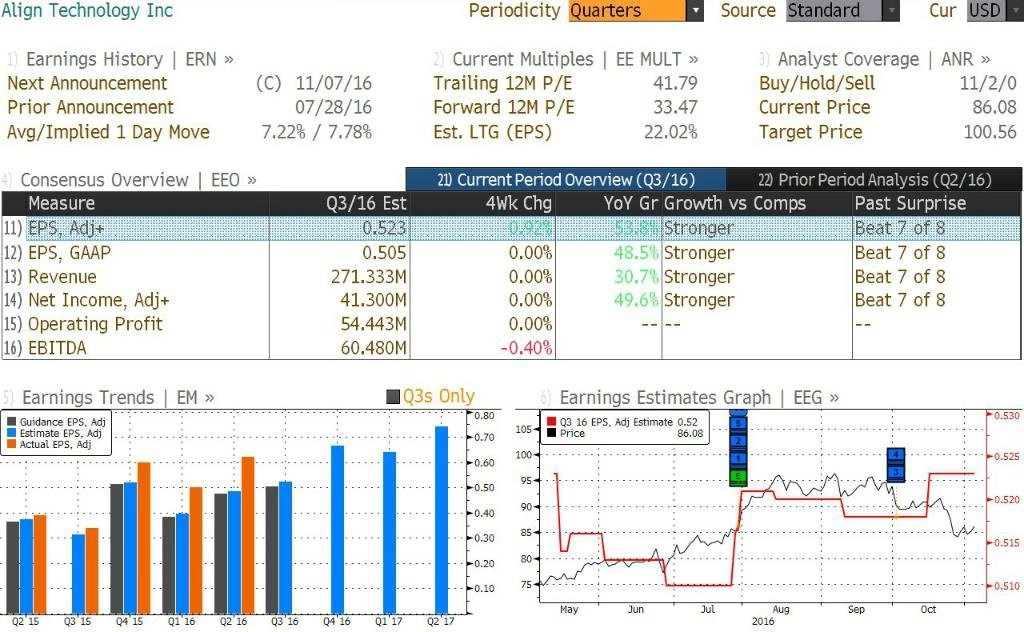Open Current Multiples EE MULT link
The height and width of the screenshot is (632, 1024).
[575, 59]
